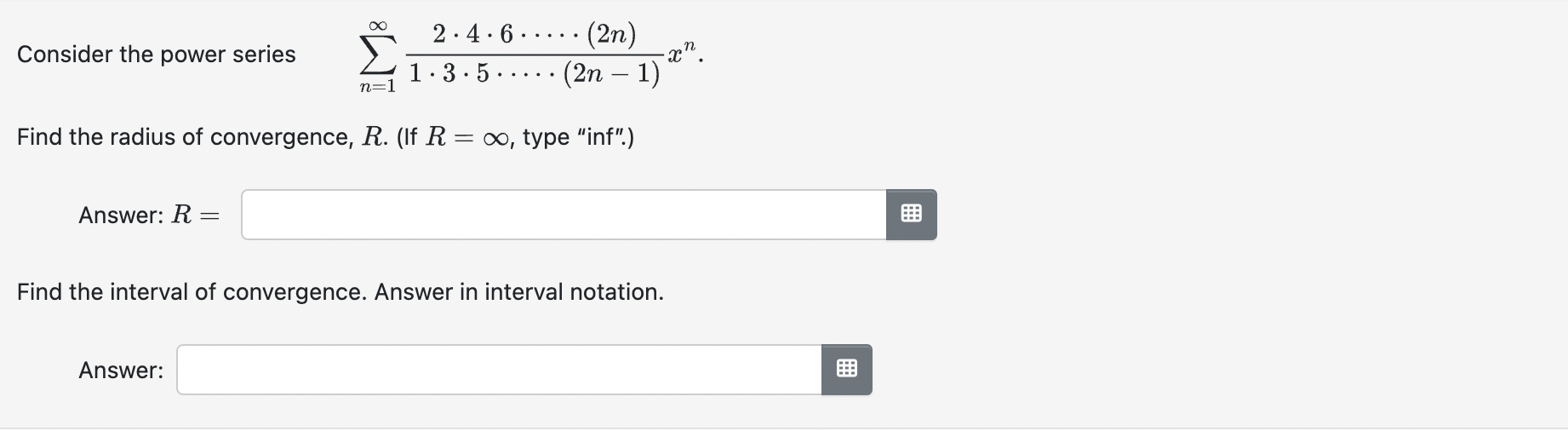
Task: Open the equation editor beside the R field
Action: (911, 215)
